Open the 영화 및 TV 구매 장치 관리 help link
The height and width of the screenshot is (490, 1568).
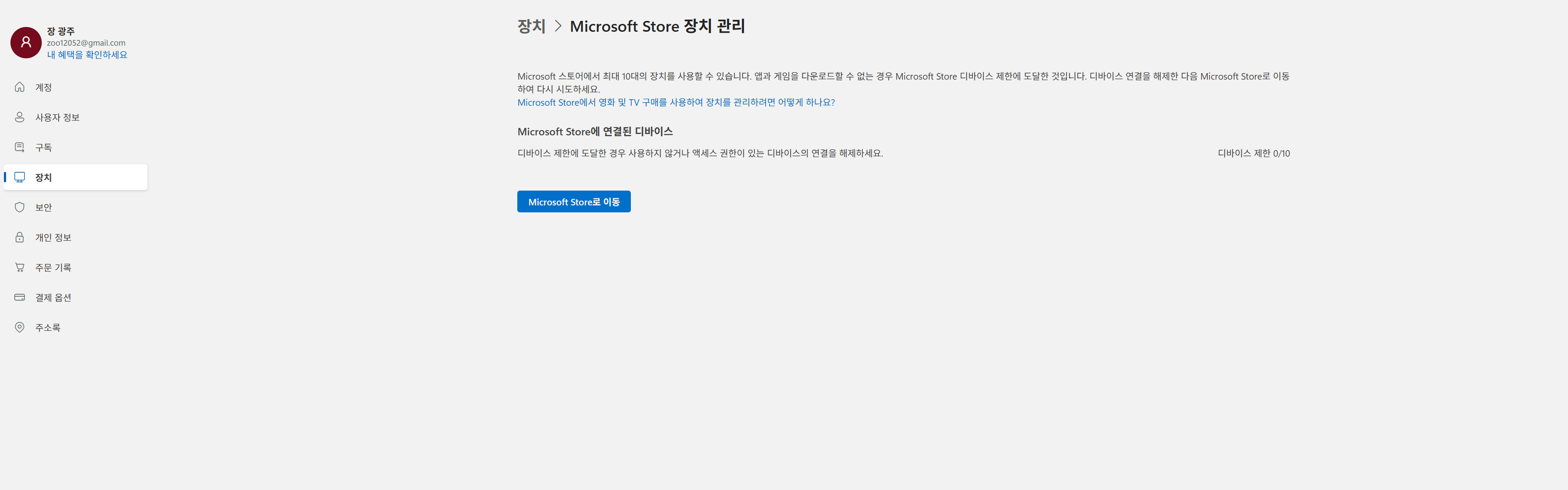pyautogui.click(x=676, y=102)
